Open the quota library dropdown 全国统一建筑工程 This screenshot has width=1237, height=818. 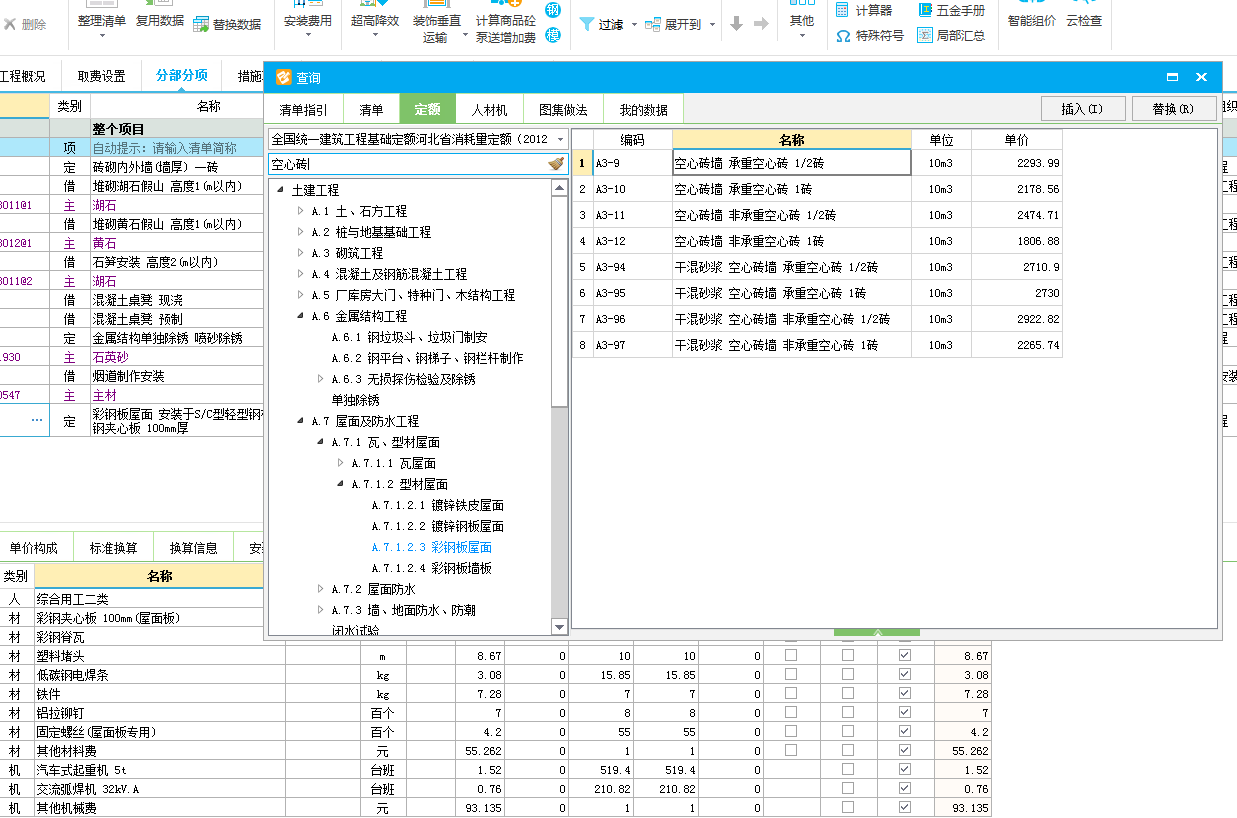tap(418, 139)
